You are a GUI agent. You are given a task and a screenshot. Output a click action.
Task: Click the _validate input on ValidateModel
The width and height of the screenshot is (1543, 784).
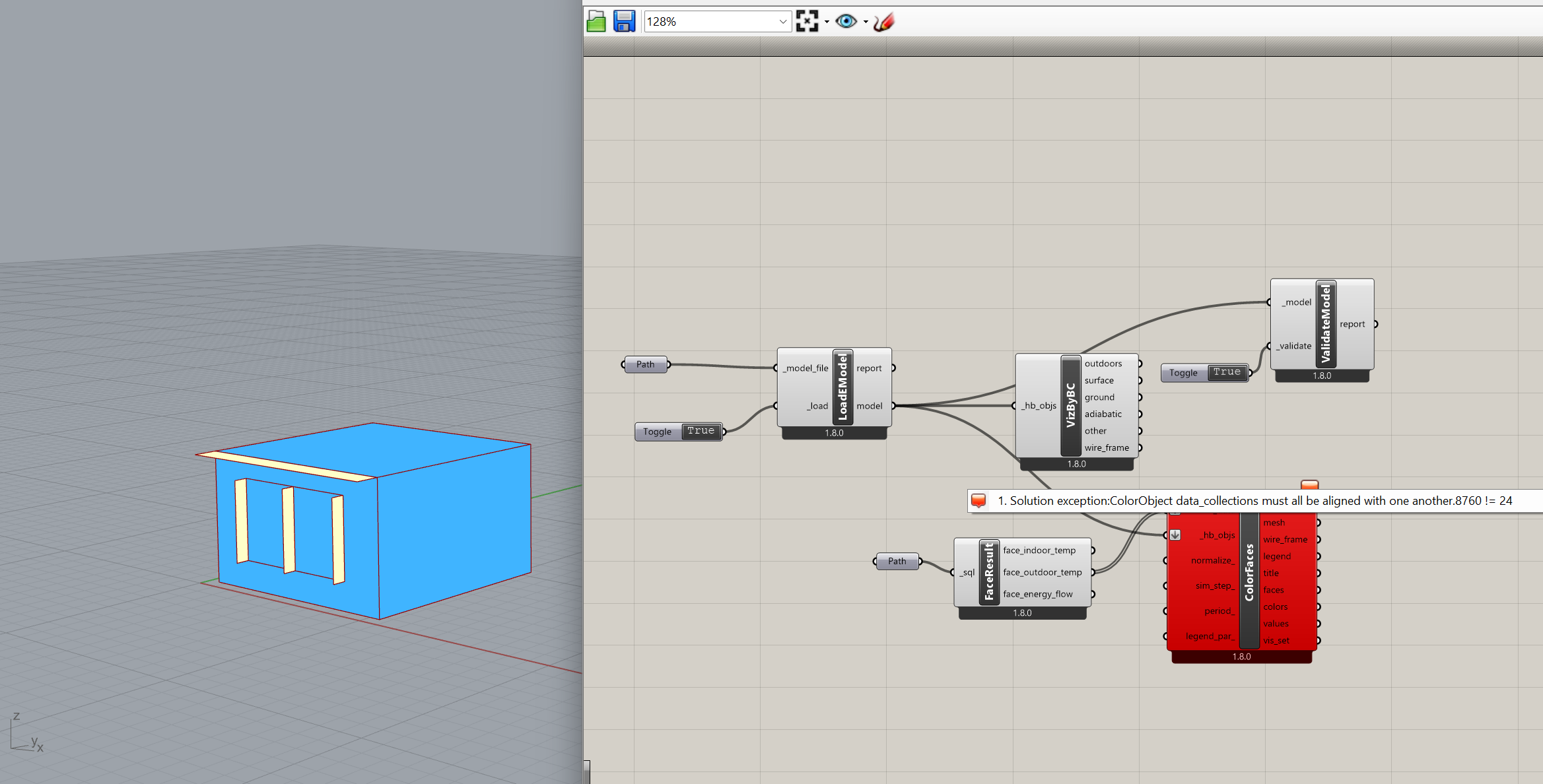coord(1294,346)
